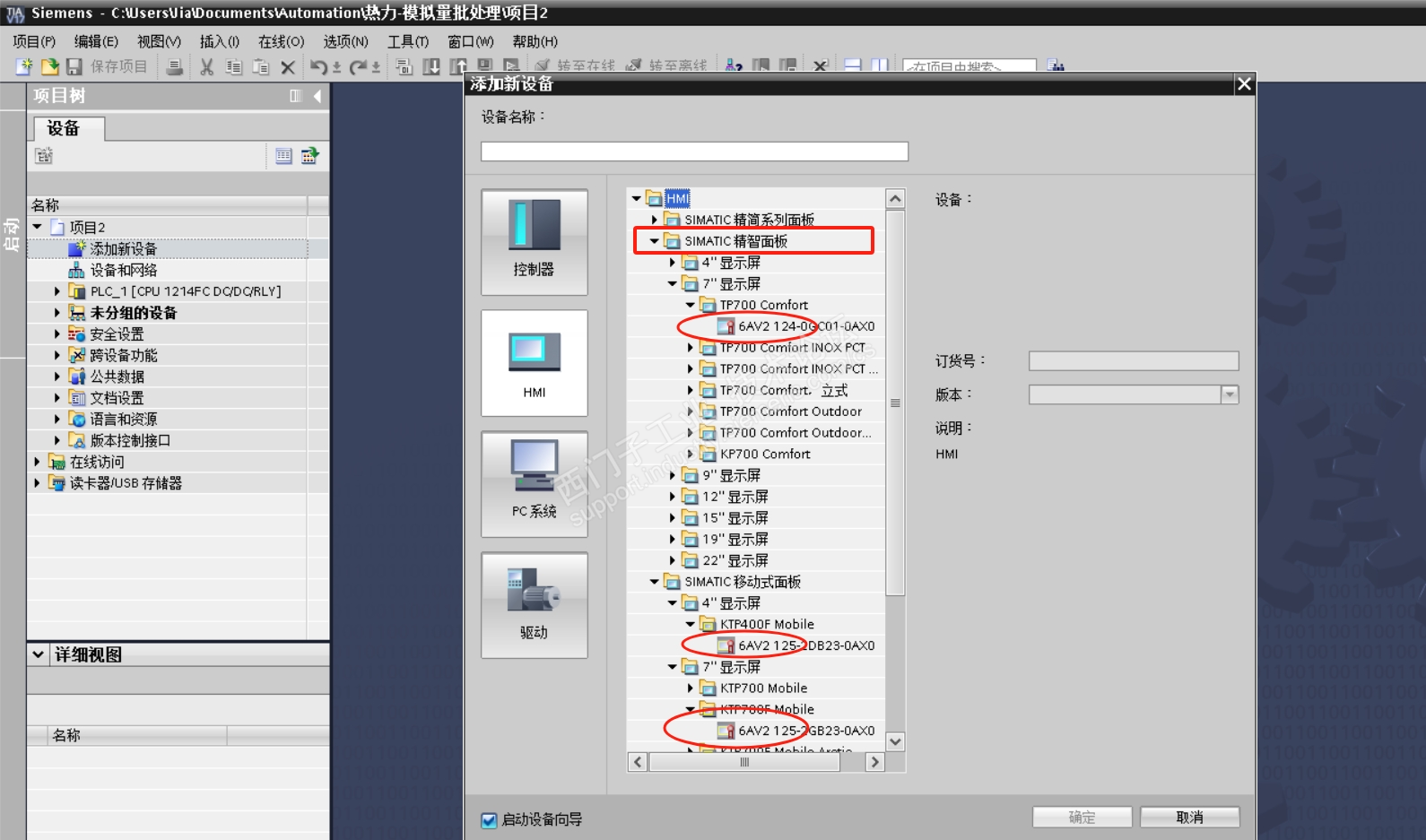Screen dimensions: 1426x840
Task: Collapse the project tree panel arrow
Action: tap(317, 96)
